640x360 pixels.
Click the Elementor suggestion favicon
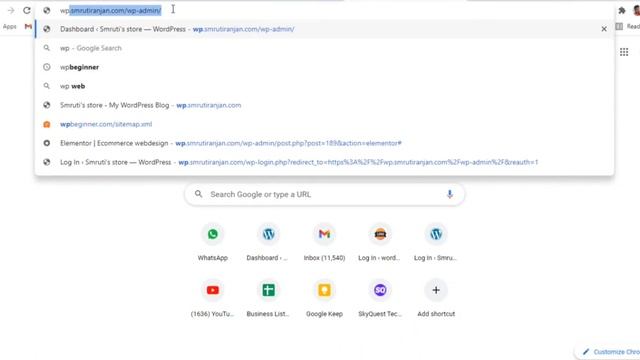(x=47, y=143)
